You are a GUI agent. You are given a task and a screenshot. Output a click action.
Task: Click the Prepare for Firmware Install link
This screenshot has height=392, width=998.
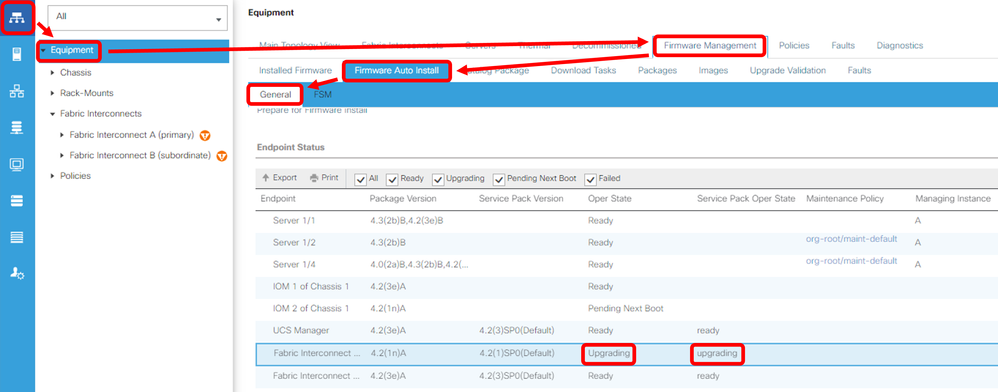coord(312,111)
